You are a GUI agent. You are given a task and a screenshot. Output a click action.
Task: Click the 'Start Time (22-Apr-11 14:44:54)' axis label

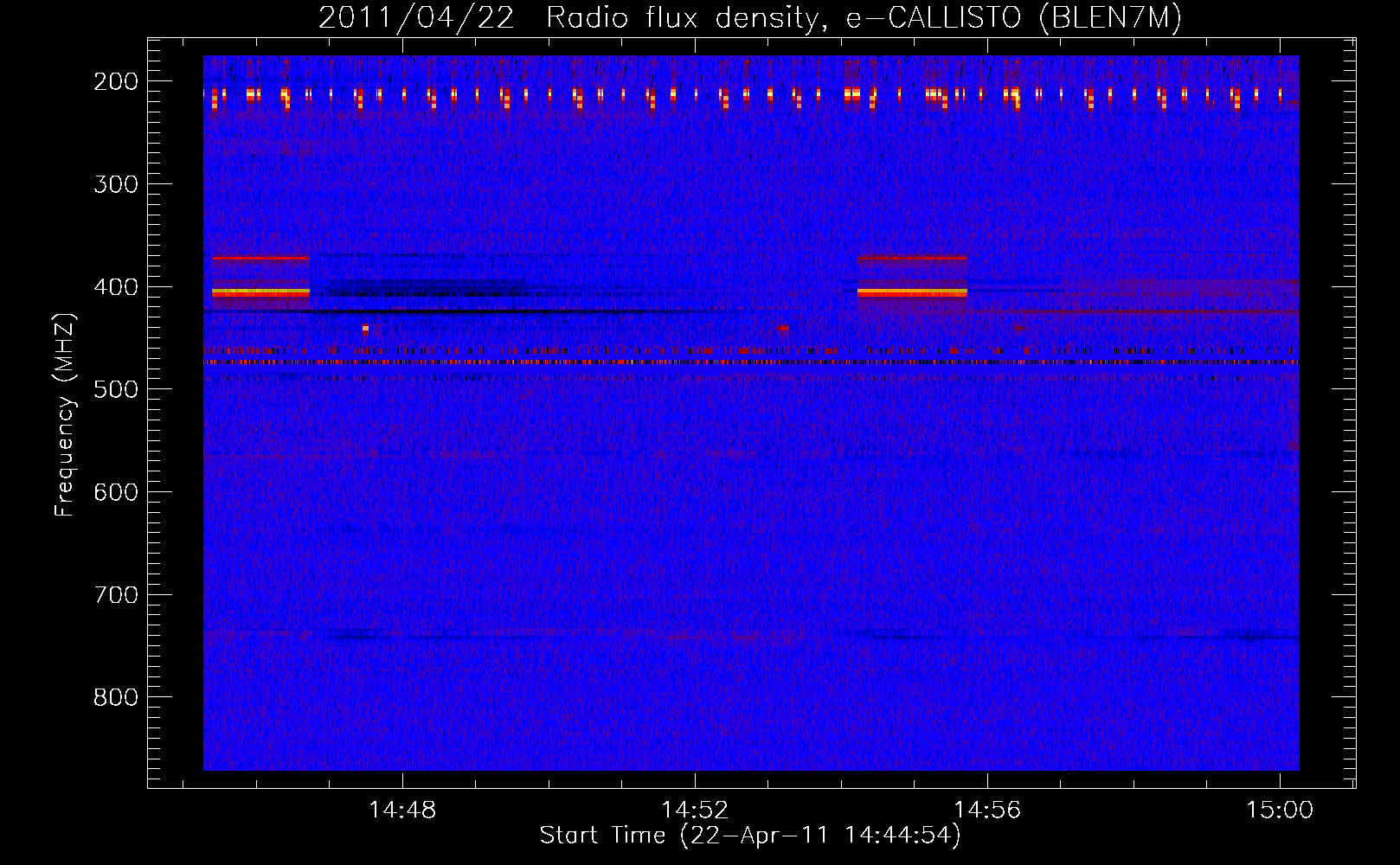tap(750, 836)
